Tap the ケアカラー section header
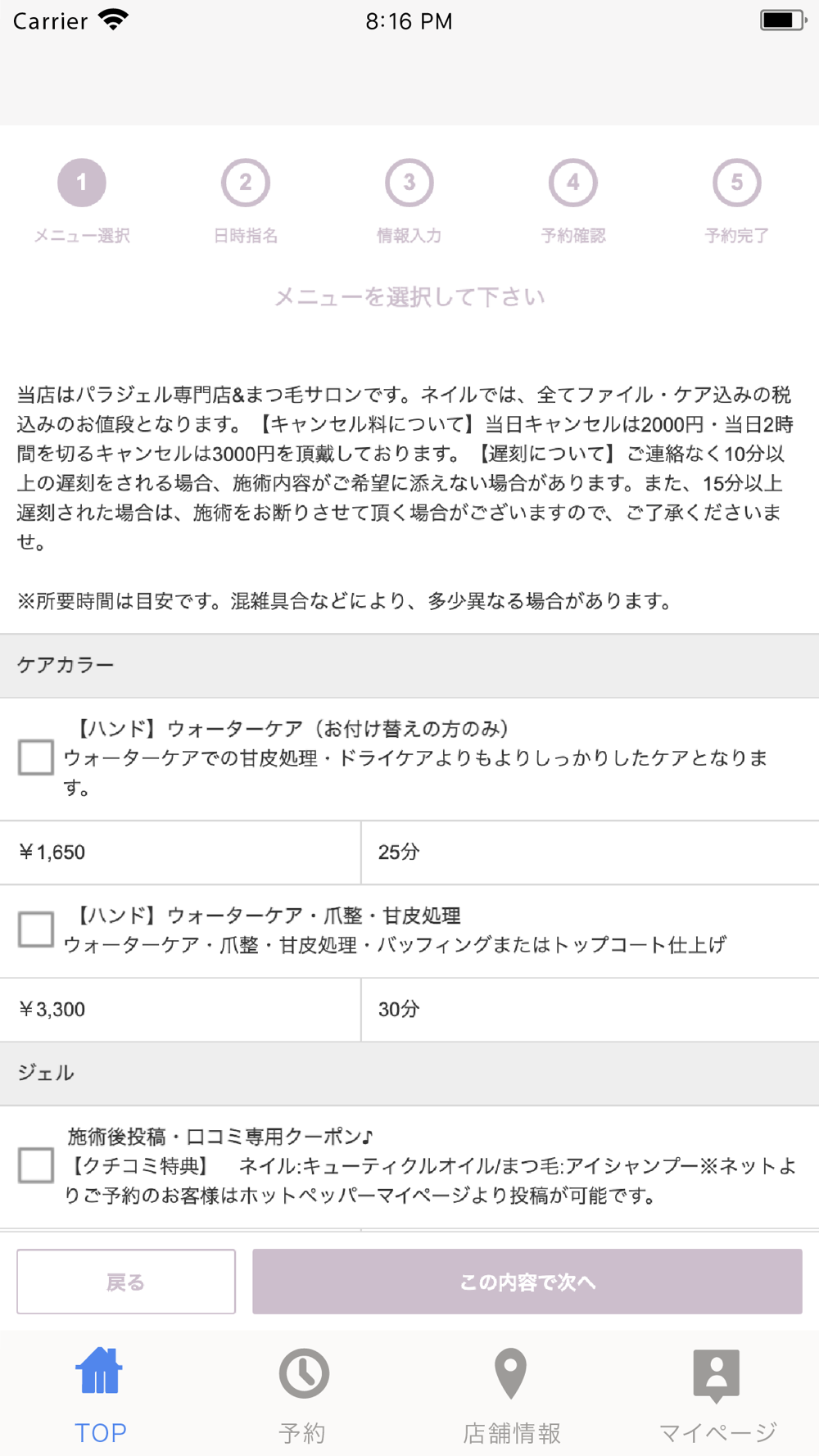The height and width of the screenshot is (1456, 819). pos(409,665)
